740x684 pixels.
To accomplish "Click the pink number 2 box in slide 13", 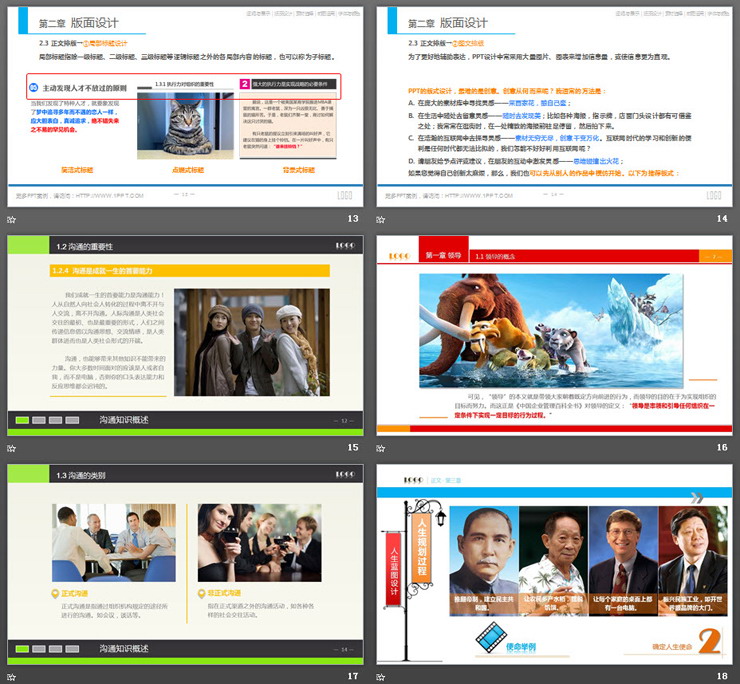I will pyautogui.click(x=244, y=84).
